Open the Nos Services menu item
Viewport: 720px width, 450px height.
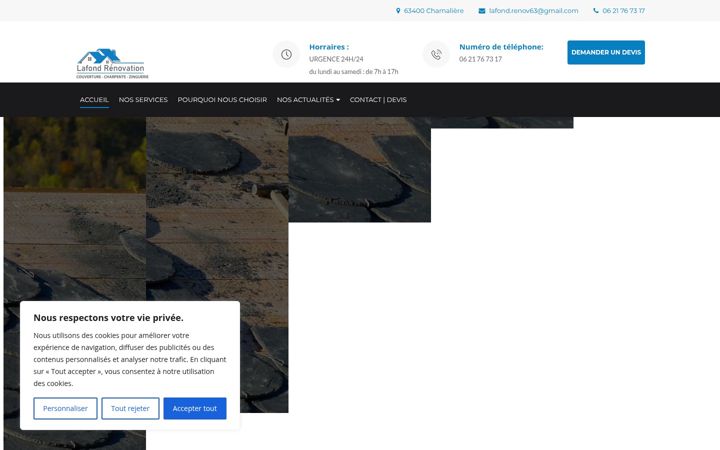click(x=143, y=100)
